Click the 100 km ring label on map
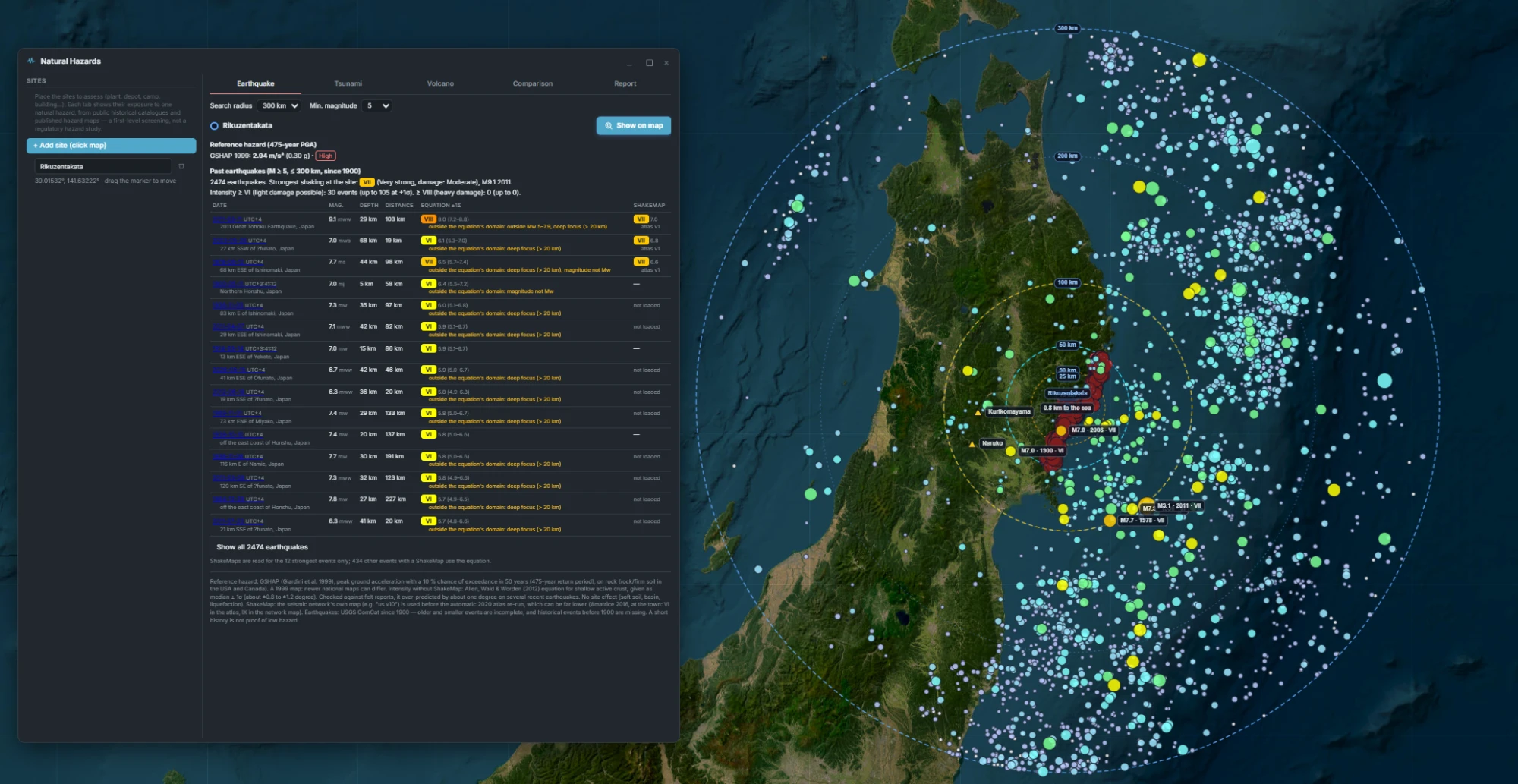Screen dimensions: 1518x784 1067,283
